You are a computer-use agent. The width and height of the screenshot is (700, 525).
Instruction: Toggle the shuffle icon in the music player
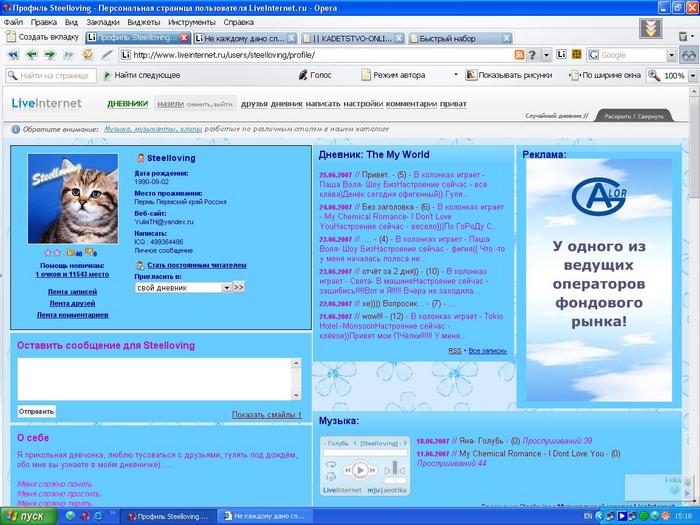[x=330, y=476]
